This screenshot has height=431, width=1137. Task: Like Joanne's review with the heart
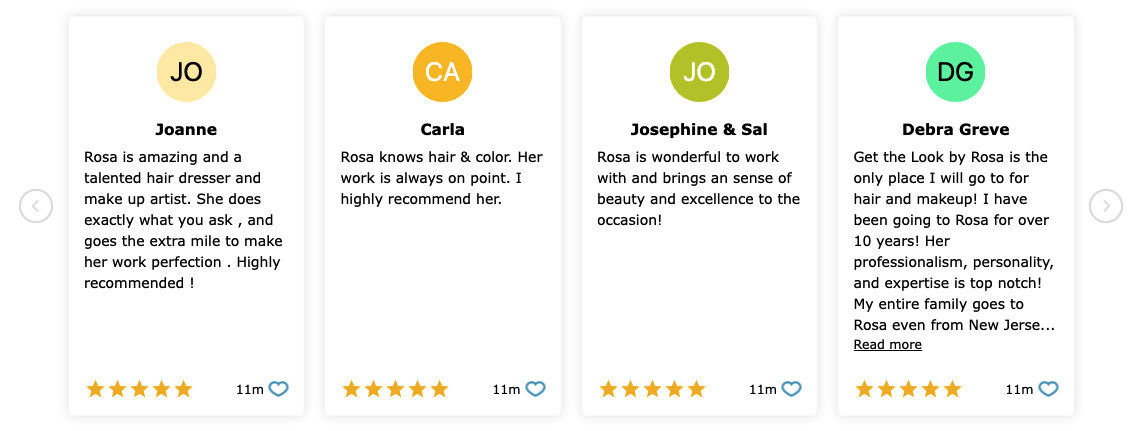pyautogui.click(x=278, y=390)
